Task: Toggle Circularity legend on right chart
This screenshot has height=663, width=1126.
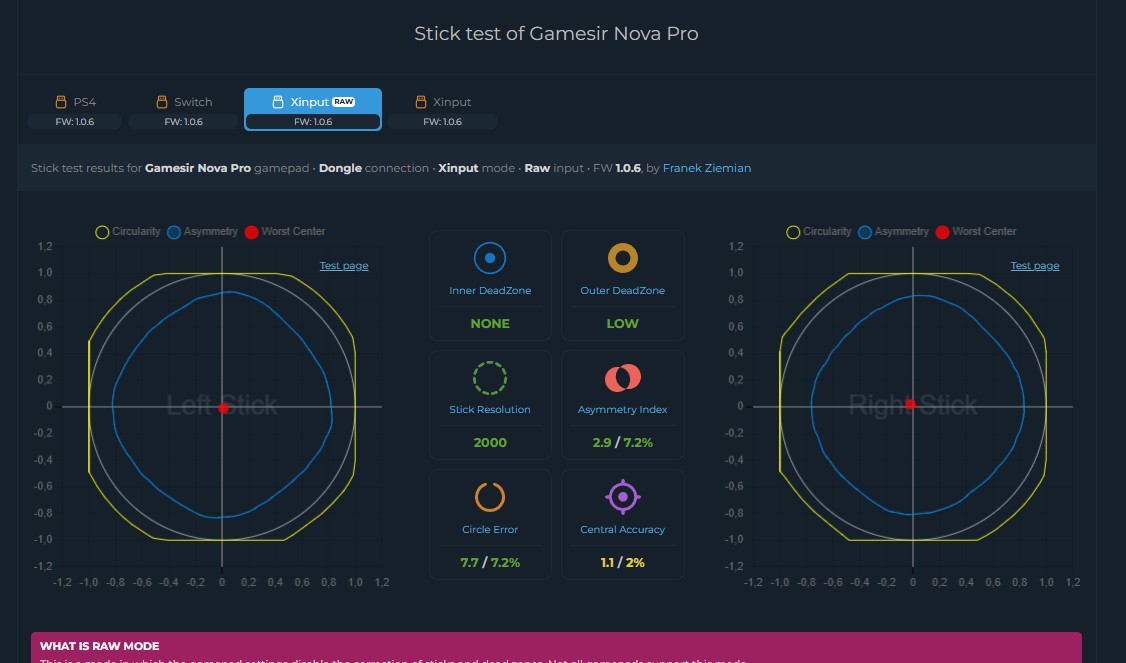Action: click(x=819, y=231)
